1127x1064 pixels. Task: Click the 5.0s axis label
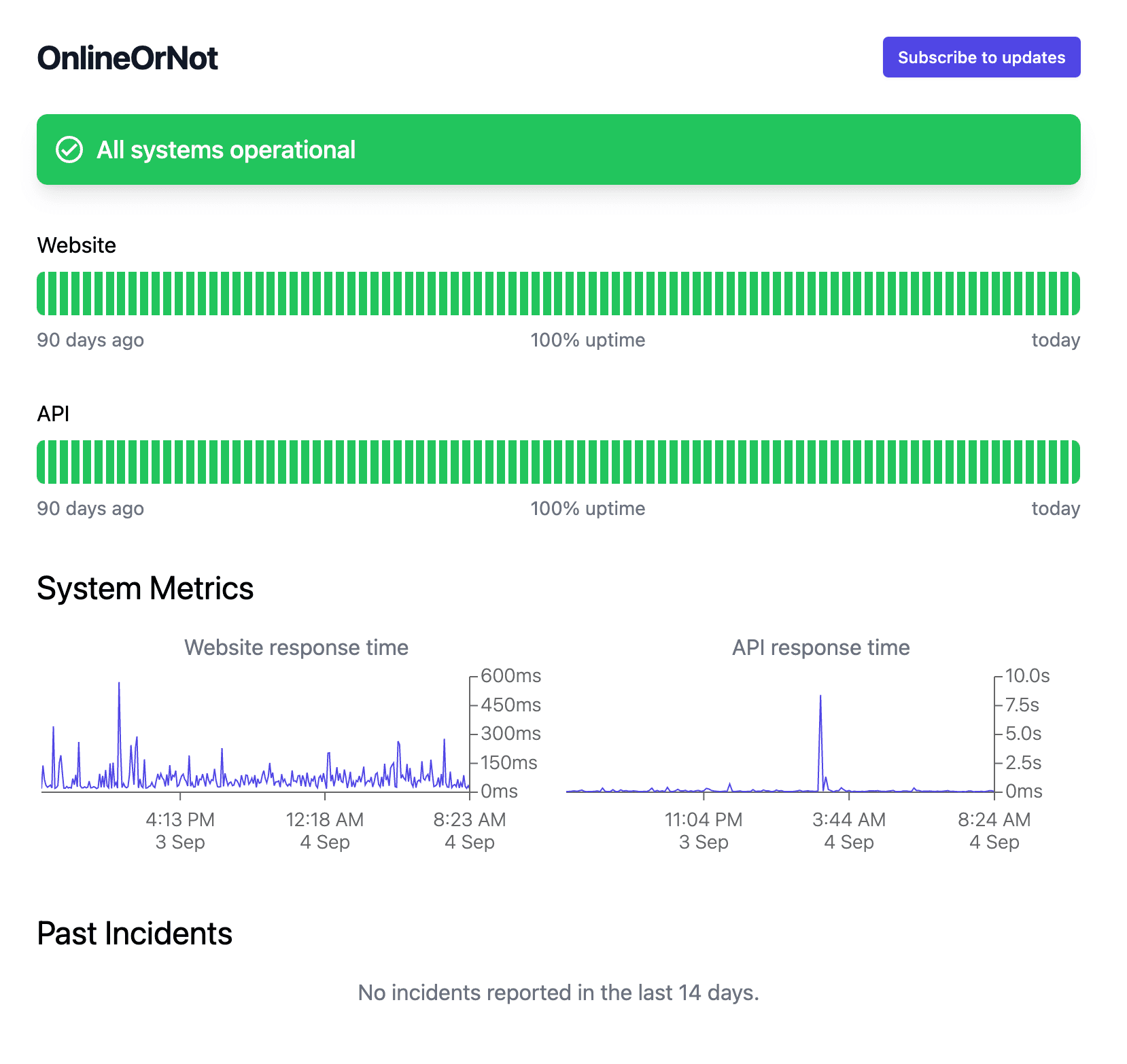tap(1024, 734)
